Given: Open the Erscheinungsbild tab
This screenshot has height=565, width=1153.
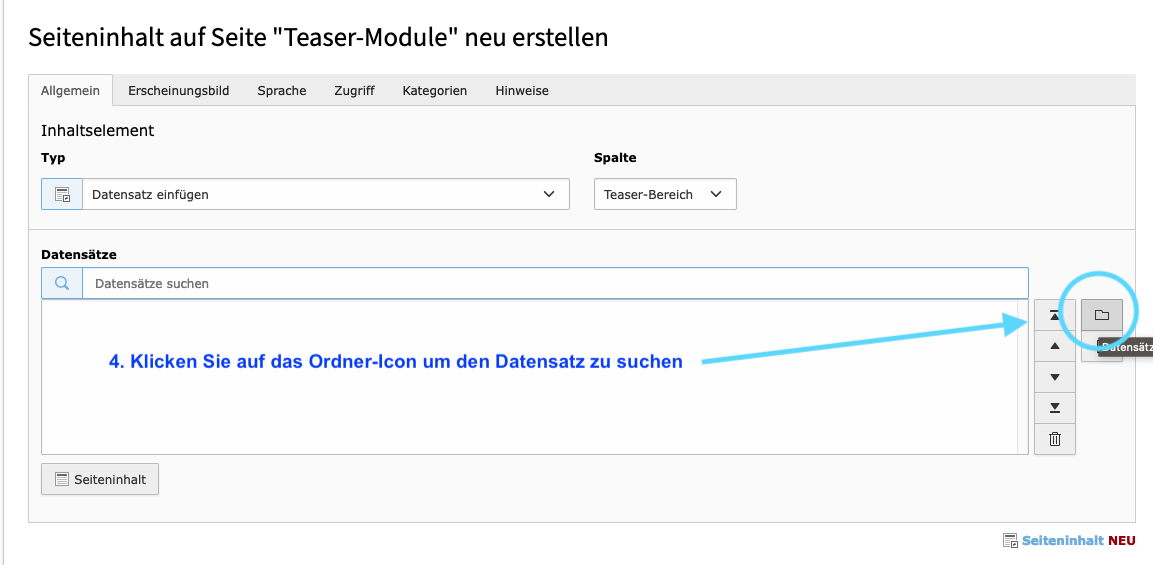Looking at the screenshot, I should [178, 90].
